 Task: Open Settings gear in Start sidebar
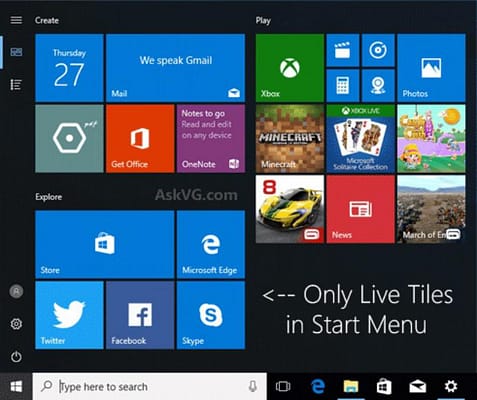pyautogui.click(x=16, y=324)
